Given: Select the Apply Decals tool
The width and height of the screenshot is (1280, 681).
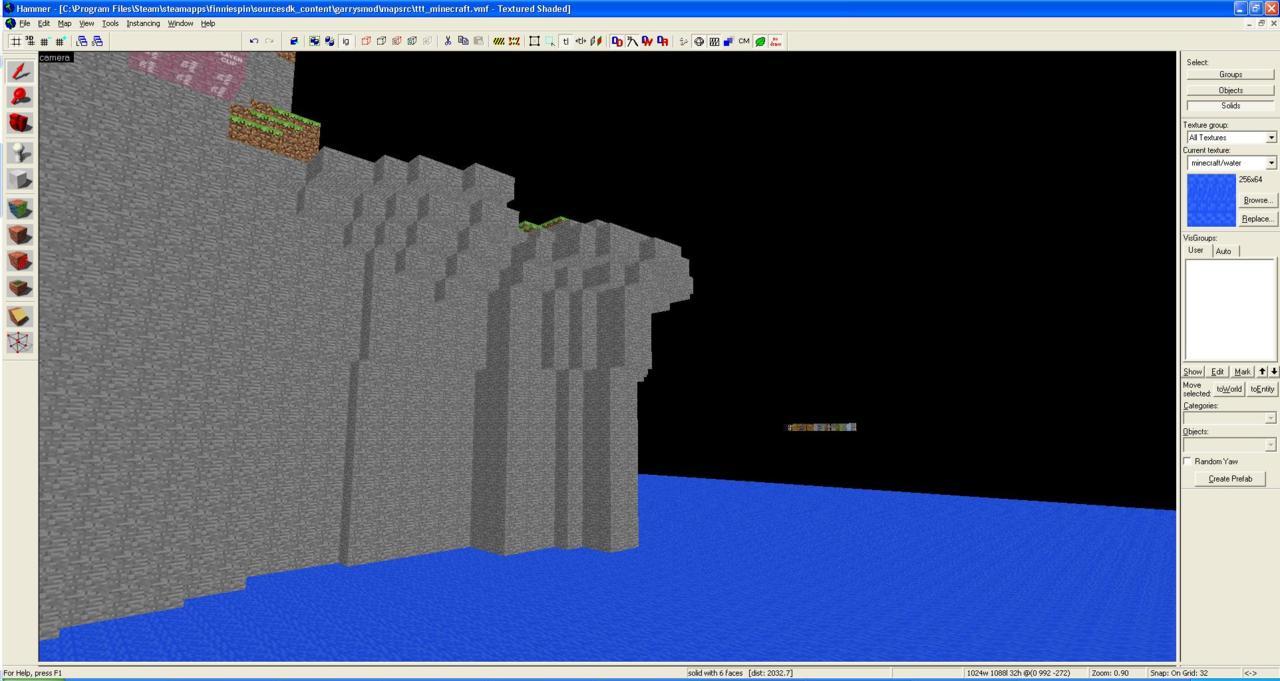Looking at the screenshot, I should (x=20, y=261).
